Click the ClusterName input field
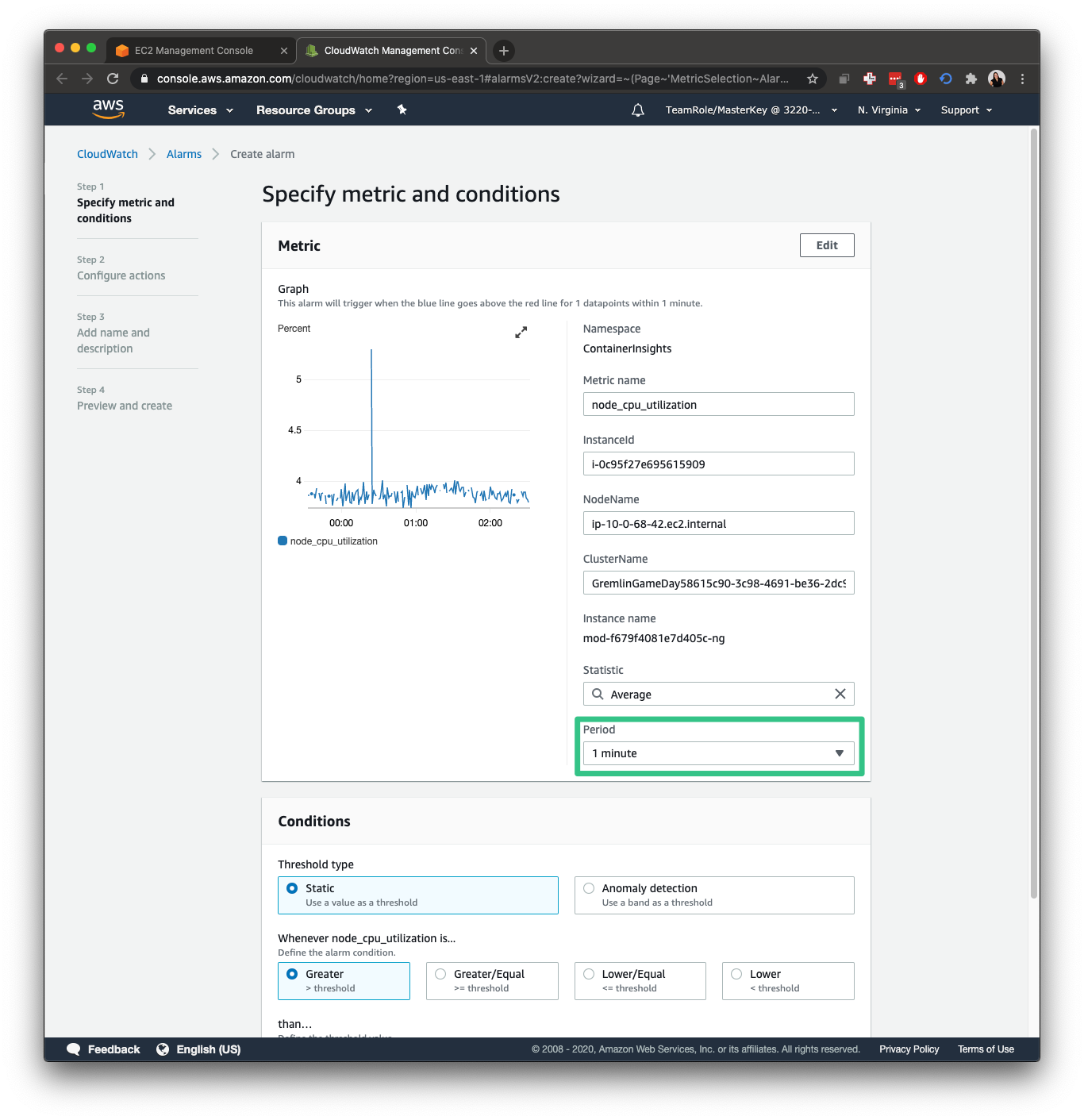 (719, 583)
